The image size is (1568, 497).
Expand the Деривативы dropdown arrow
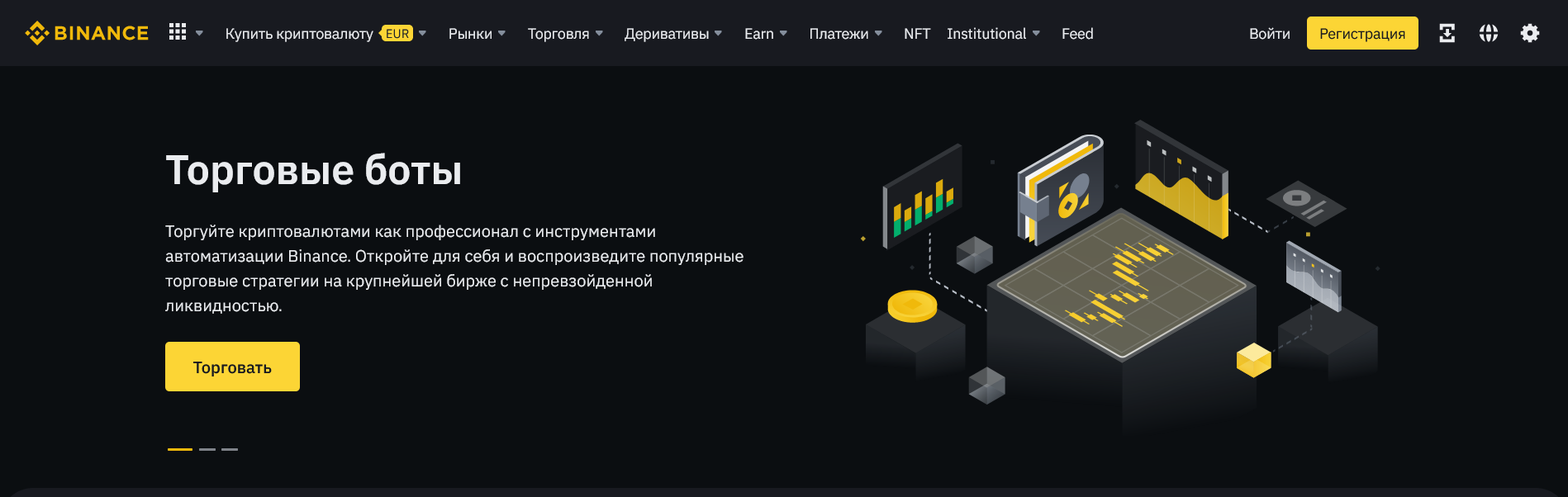718,34
